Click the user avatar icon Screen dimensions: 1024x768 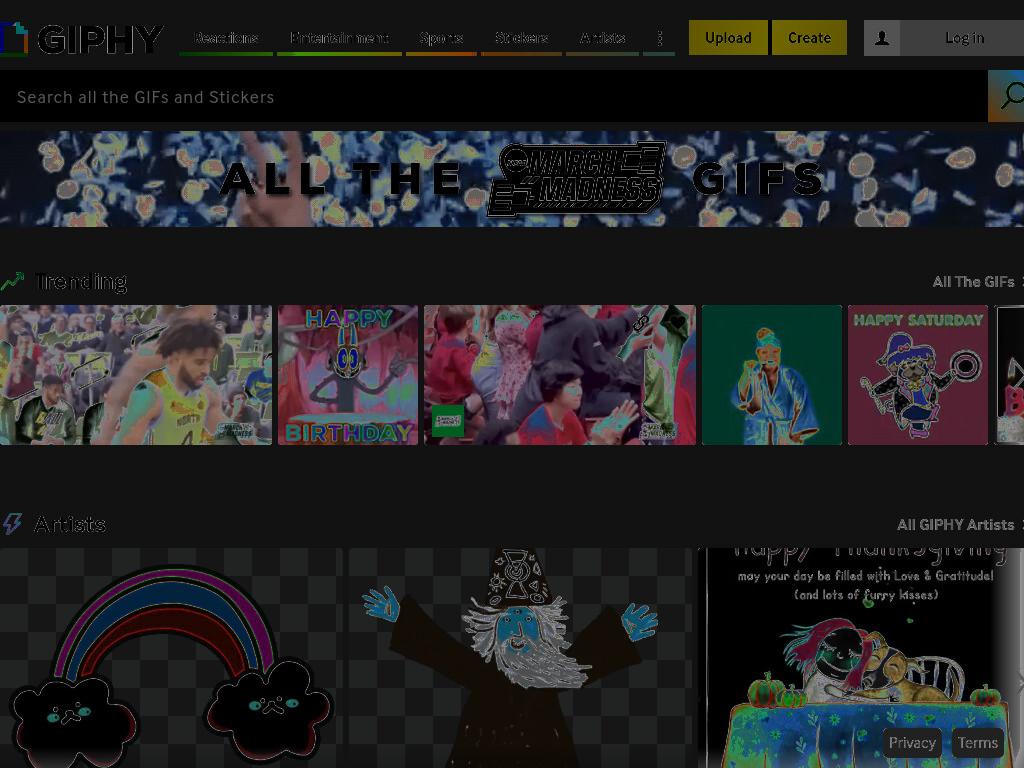[x=882, y=38]
